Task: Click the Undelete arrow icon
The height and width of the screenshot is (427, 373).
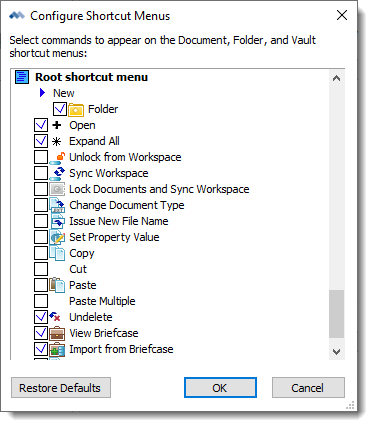Action: [x=55, y=317]
